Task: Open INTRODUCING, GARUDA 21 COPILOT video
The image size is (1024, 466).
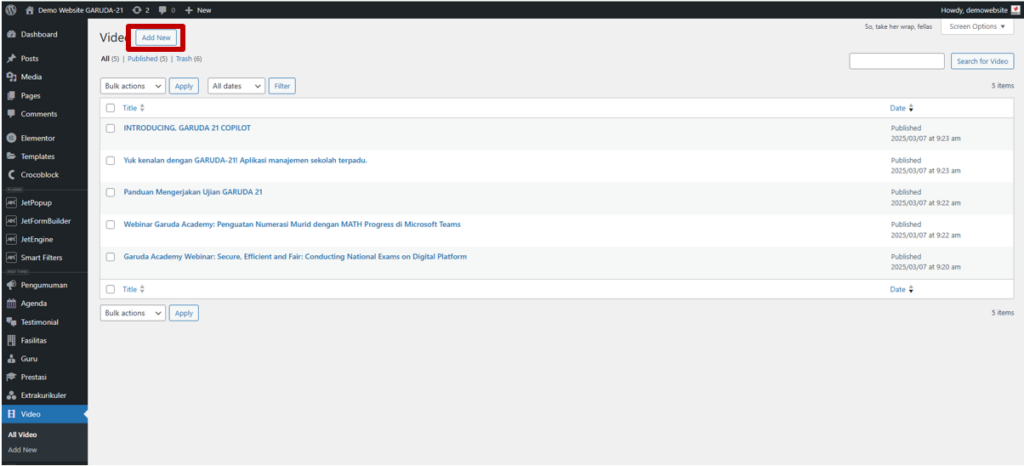Action: click(187, 128)
